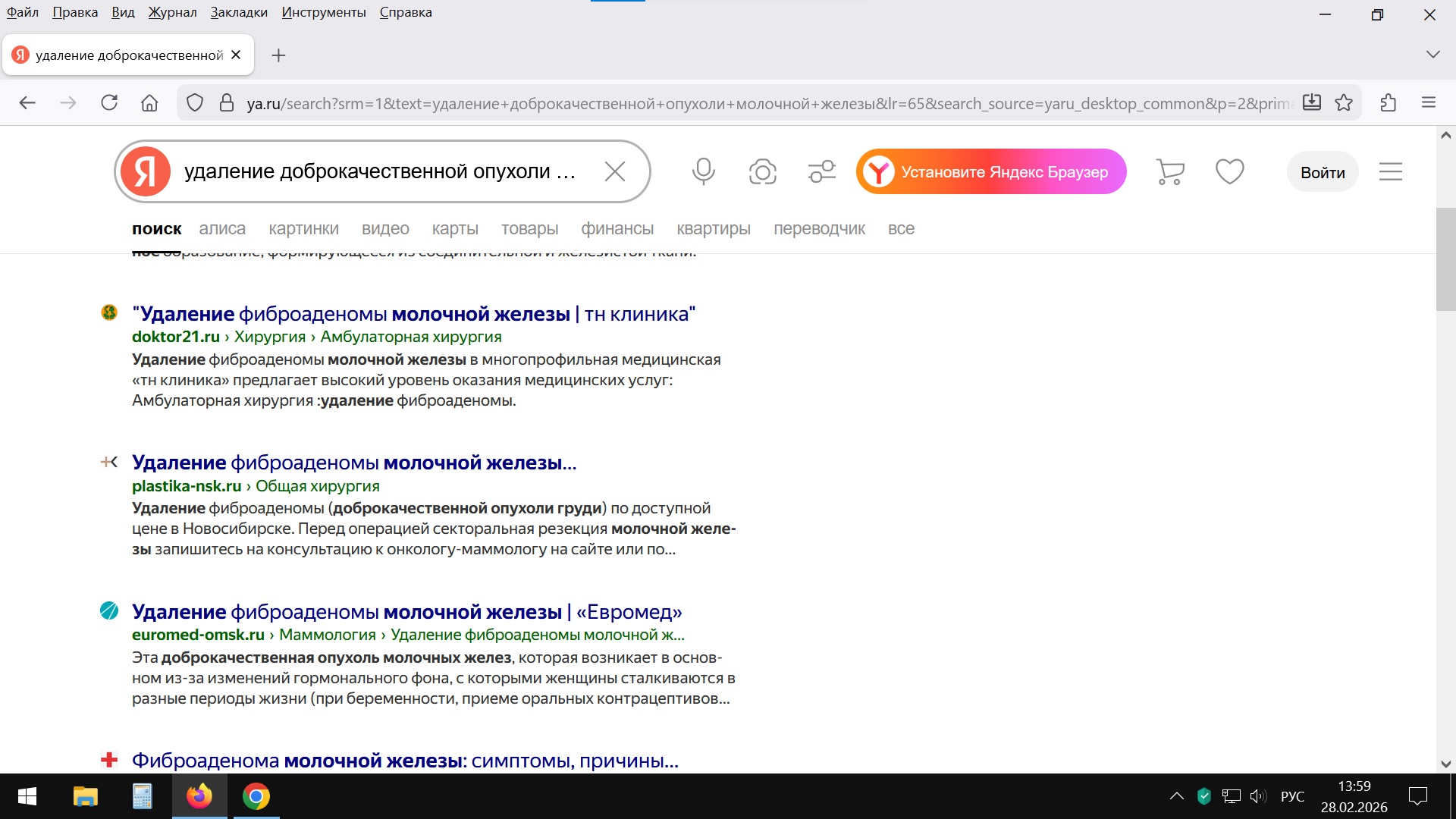Image resolution: width=1456 pixels, height=819 pixels.
Task: Clear search query with X icon
Action: 615,171
